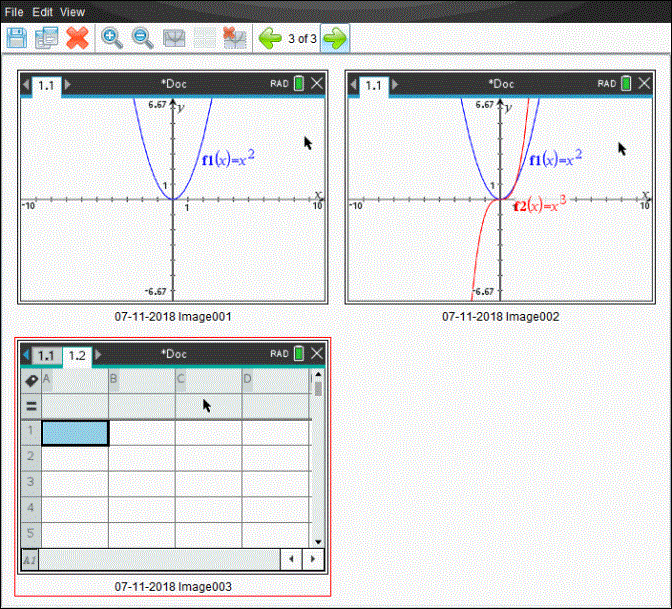The width and height of the screenshot is (672, 609).
Task: Delete capture with the red X icon
Action: pyautogui.click(x=77, y=38)
